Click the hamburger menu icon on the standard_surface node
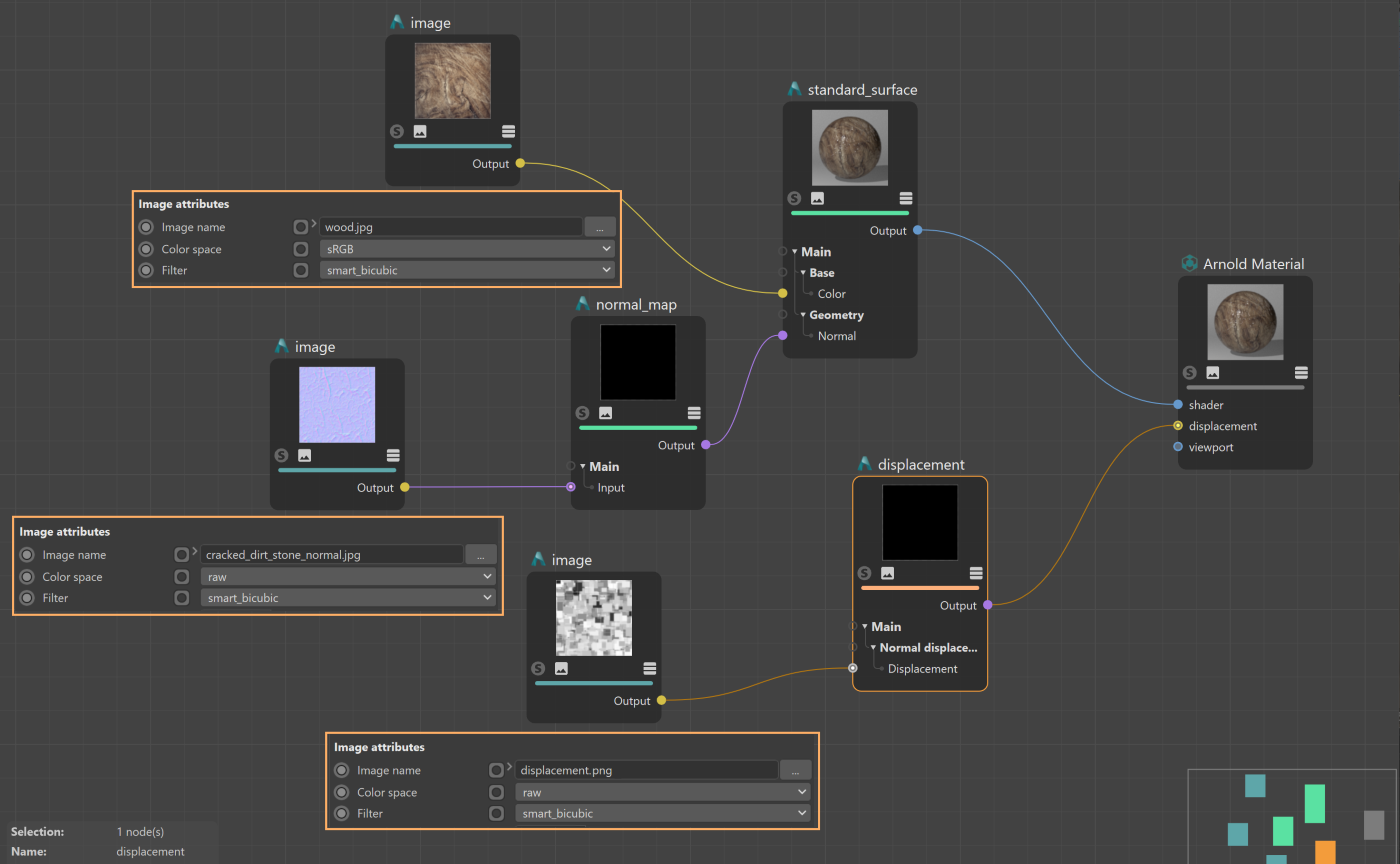 [x=905, y=198]
